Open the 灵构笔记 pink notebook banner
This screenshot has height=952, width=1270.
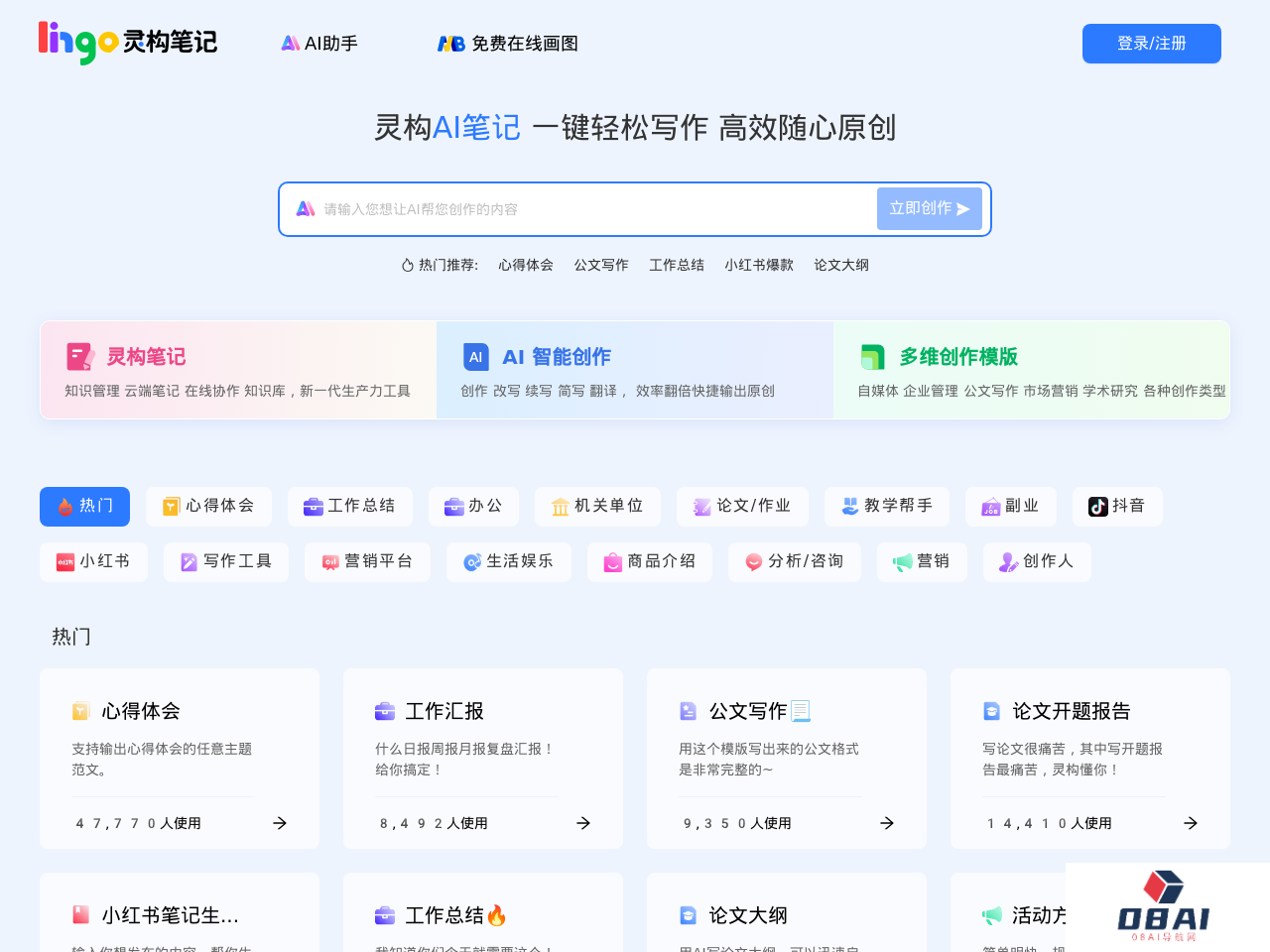pos(238,370)
